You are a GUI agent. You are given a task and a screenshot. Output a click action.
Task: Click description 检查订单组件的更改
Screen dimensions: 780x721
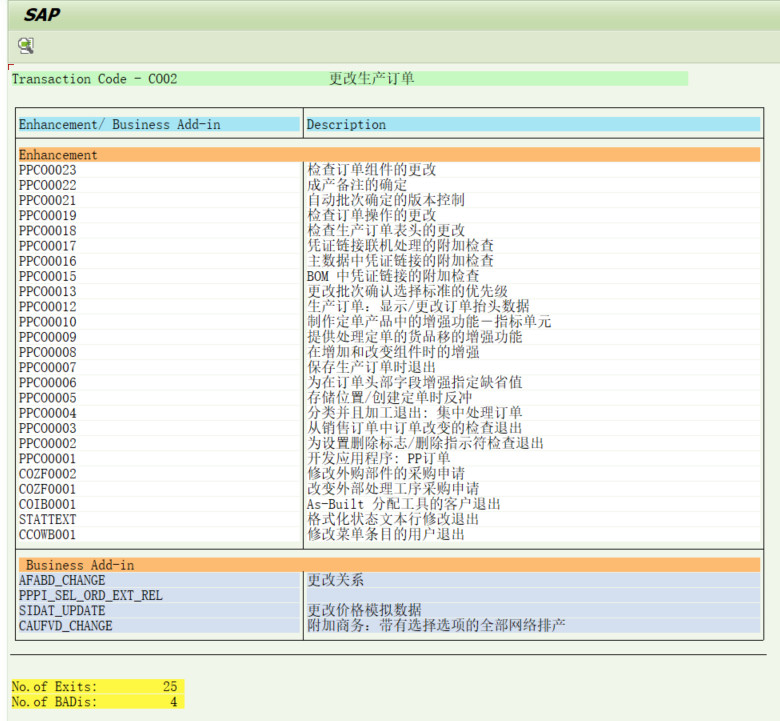(x=372, y=170)
